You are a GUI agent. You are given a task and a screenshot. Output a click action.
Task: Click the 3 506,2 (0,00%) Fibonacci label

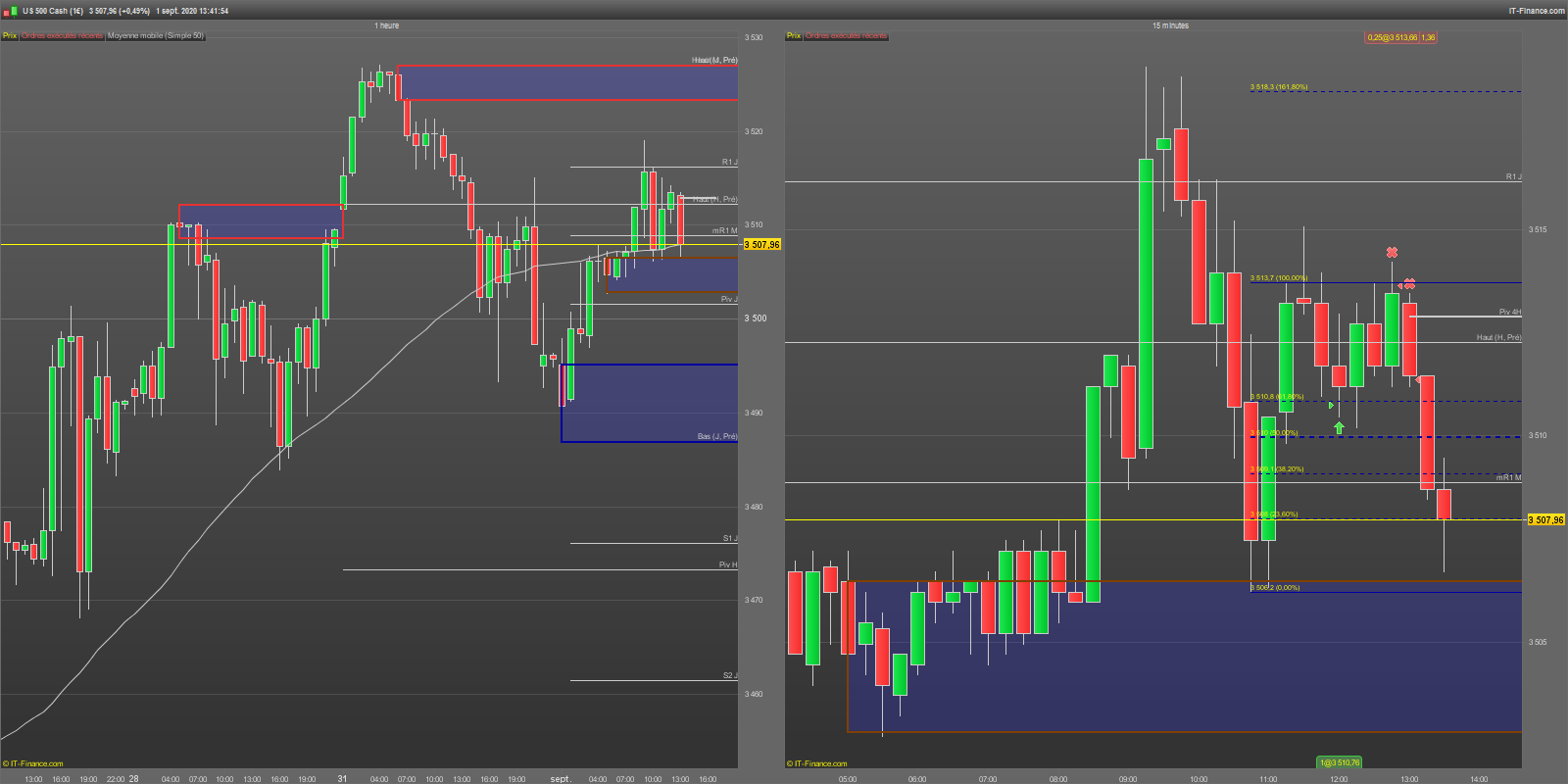pyautogui.click(x=1275, y=588)
